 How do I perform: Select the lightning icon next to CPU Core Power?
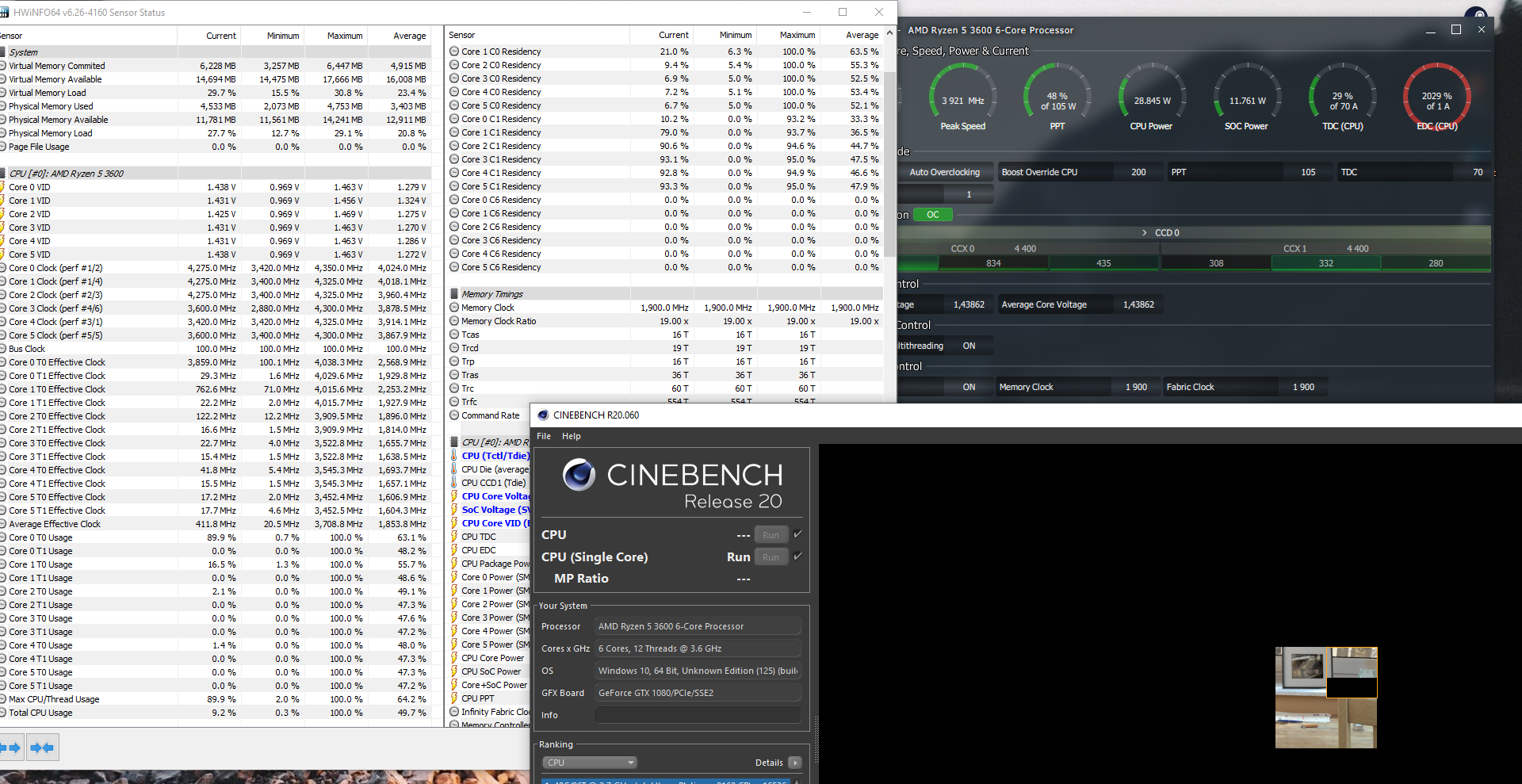[x=454, y=658]
